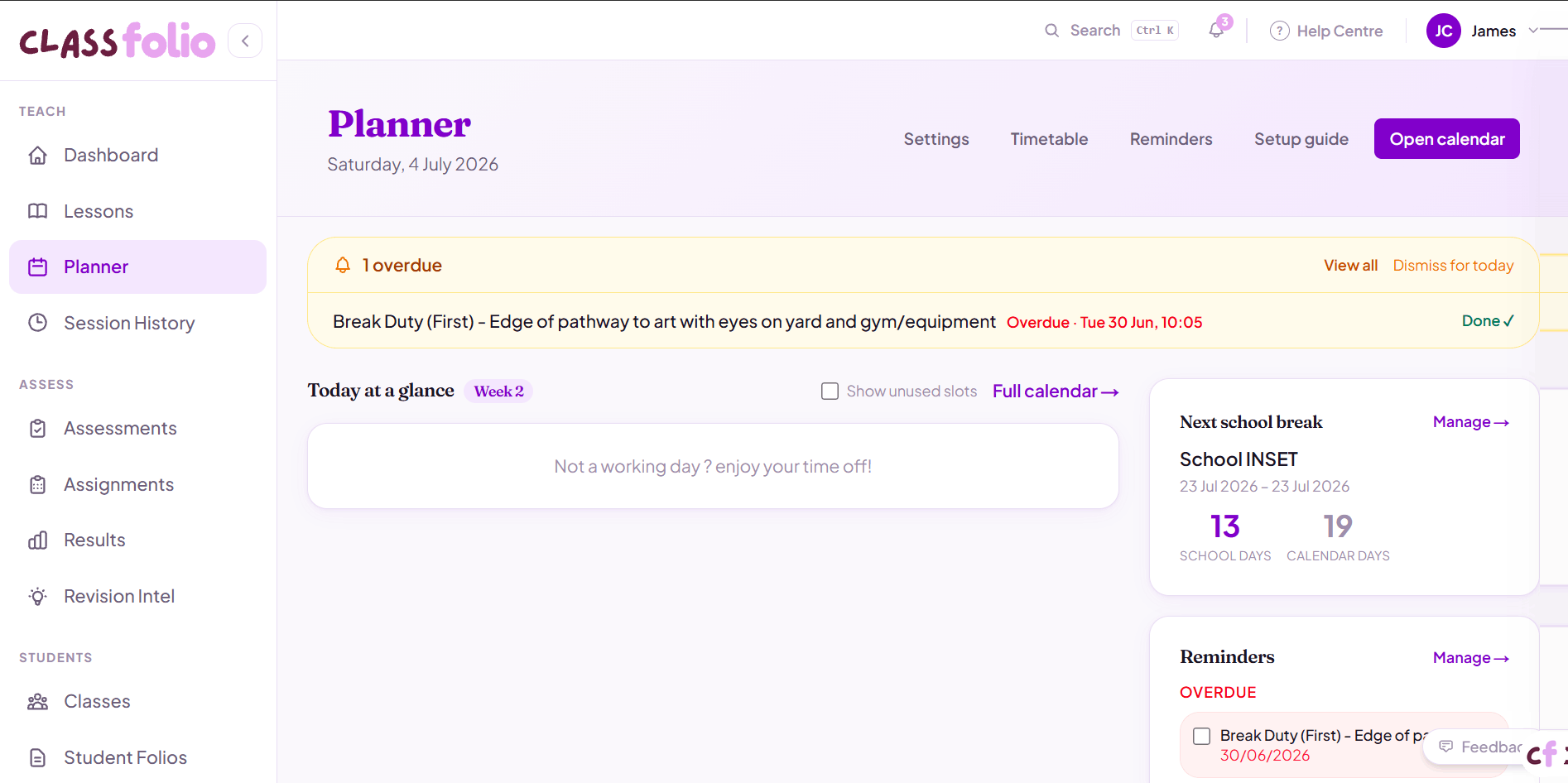Click the floating cf chat widget
Viewport: 1568px width, 783px height.
1546,754
